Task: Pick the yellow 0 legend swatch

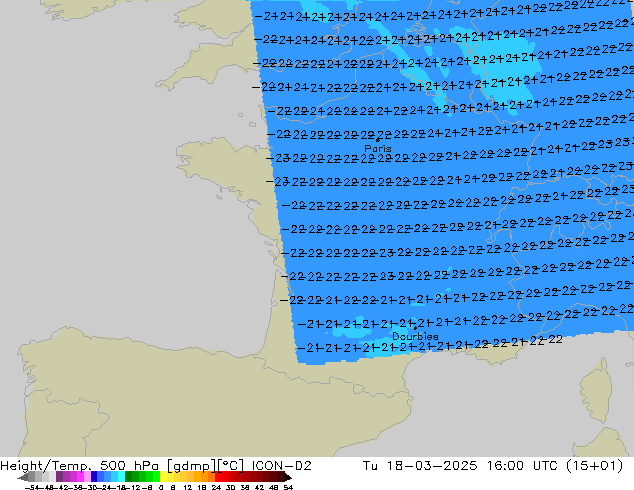Action: [164, 477]
